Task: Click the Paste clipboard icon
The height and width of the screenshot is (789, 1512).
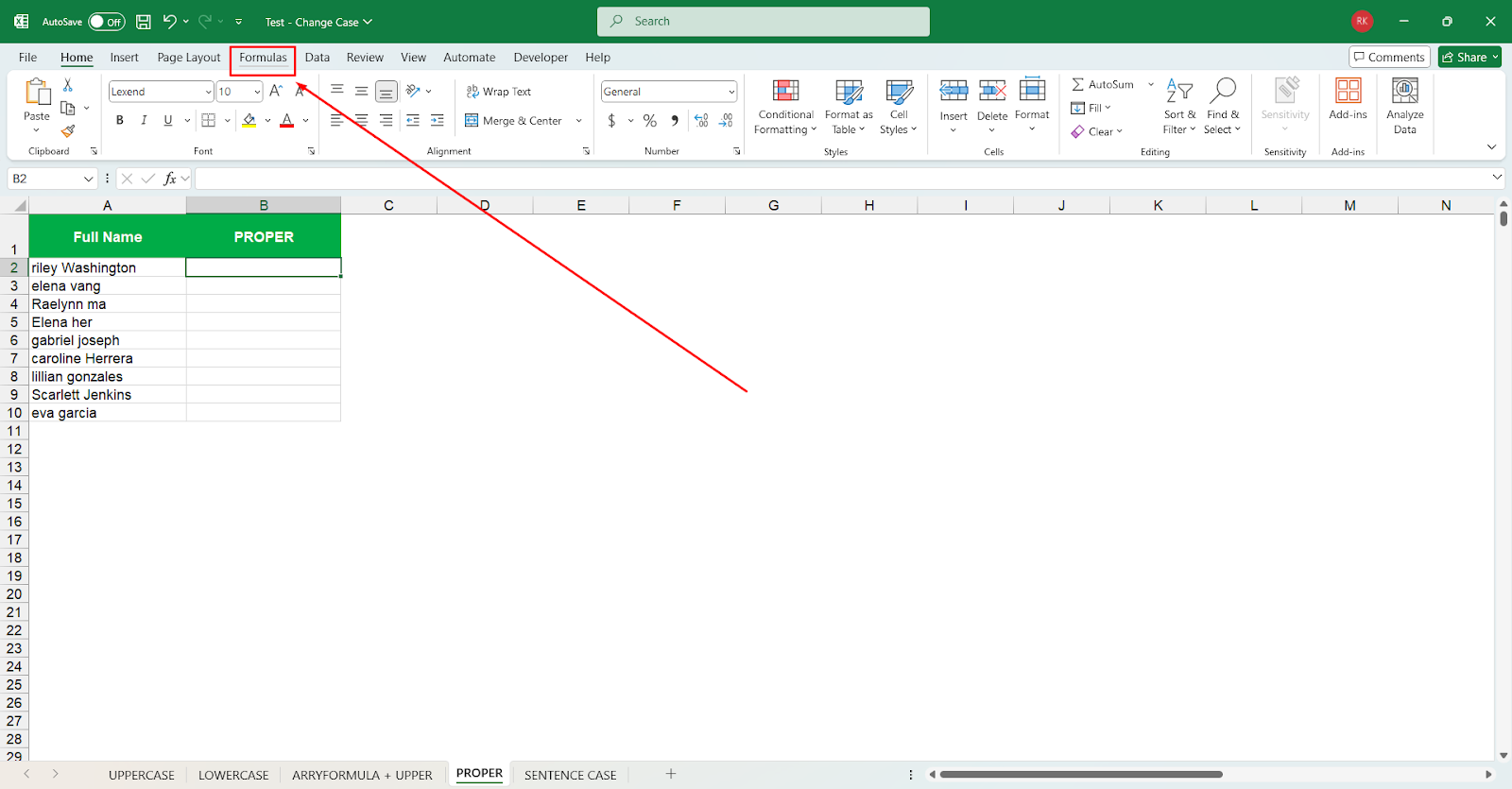Action: pyautogui.click(x=37, y=92)
